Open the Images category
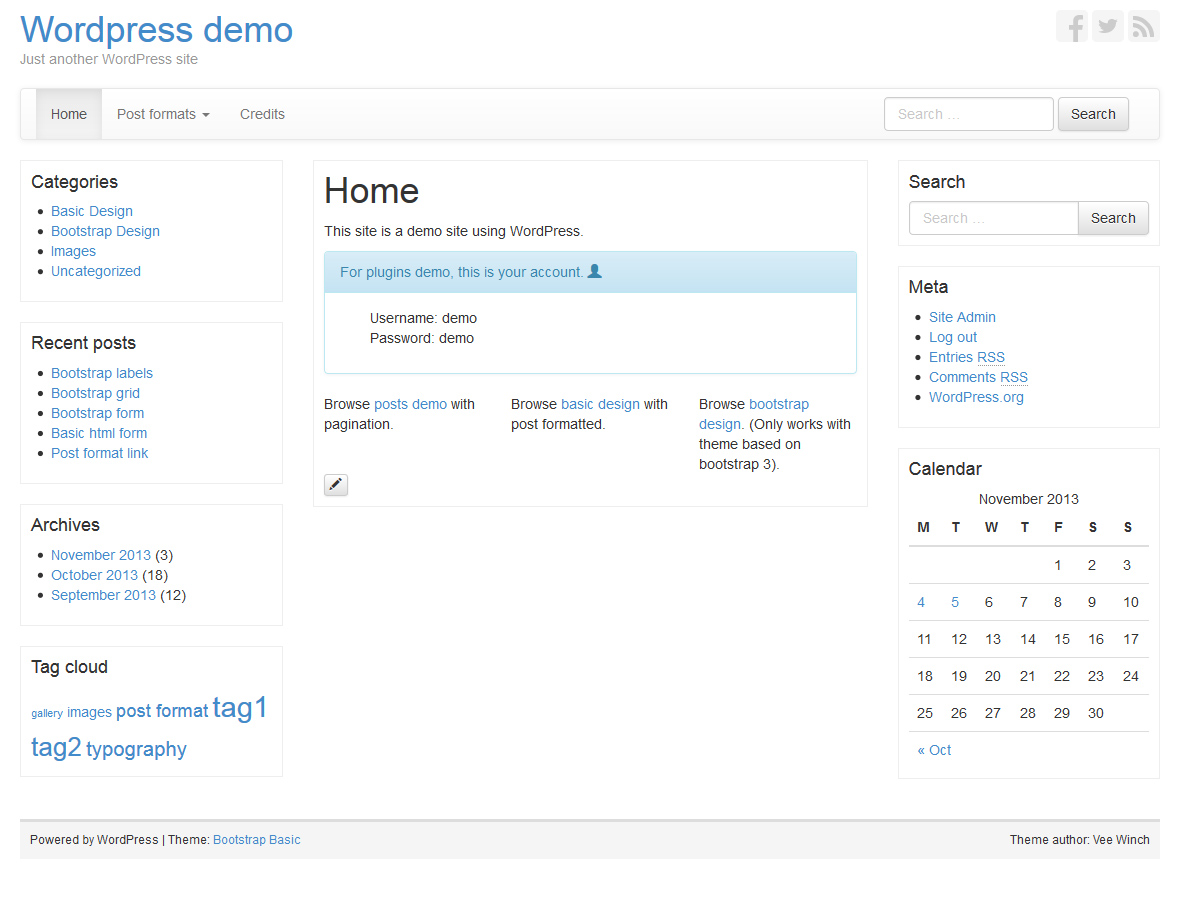This screenshot has width=1180, height=923. [73, 251]
